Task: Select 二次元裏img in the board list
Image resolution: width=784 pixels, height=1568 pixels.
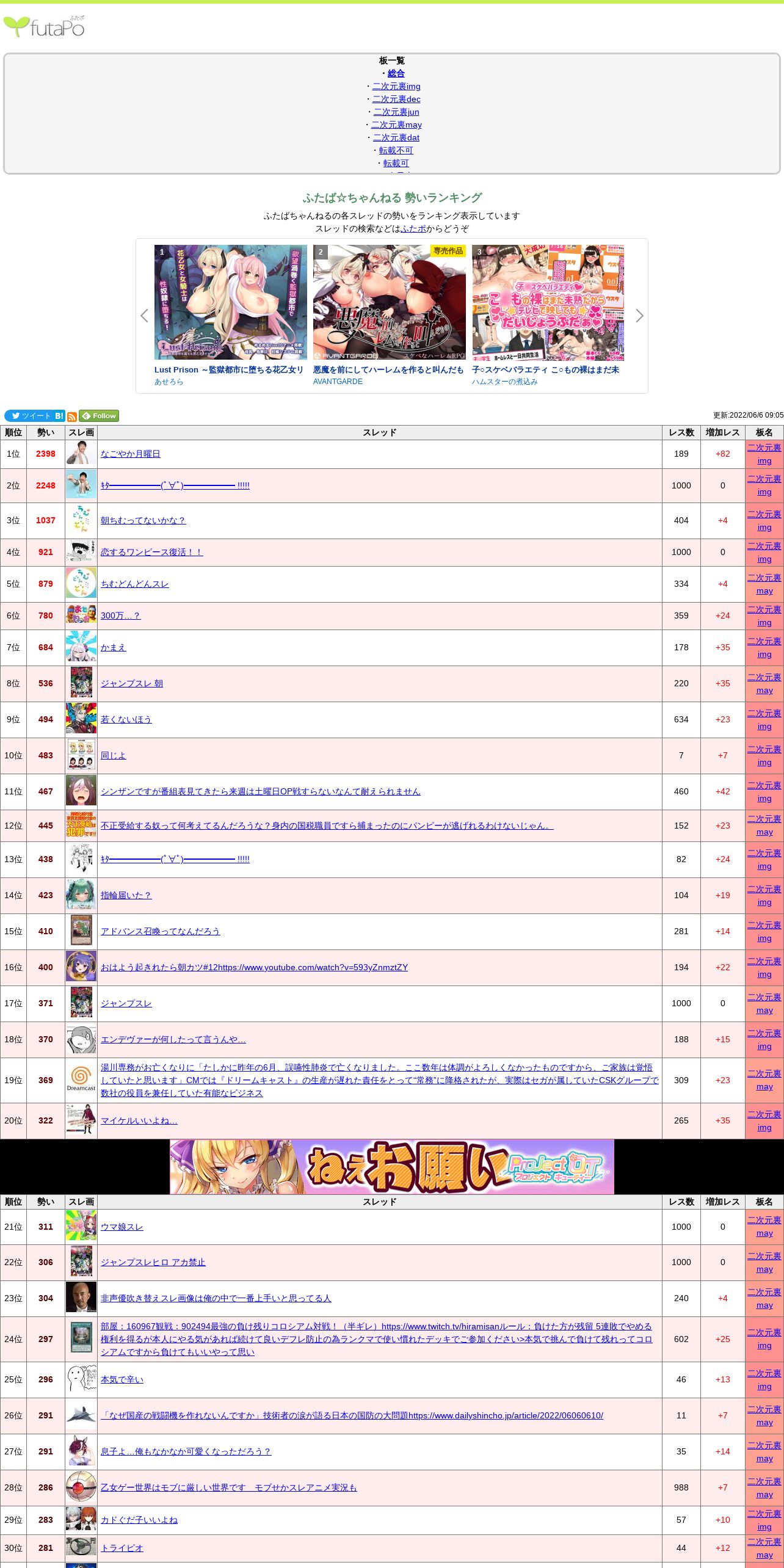Action: coord(396,86)
